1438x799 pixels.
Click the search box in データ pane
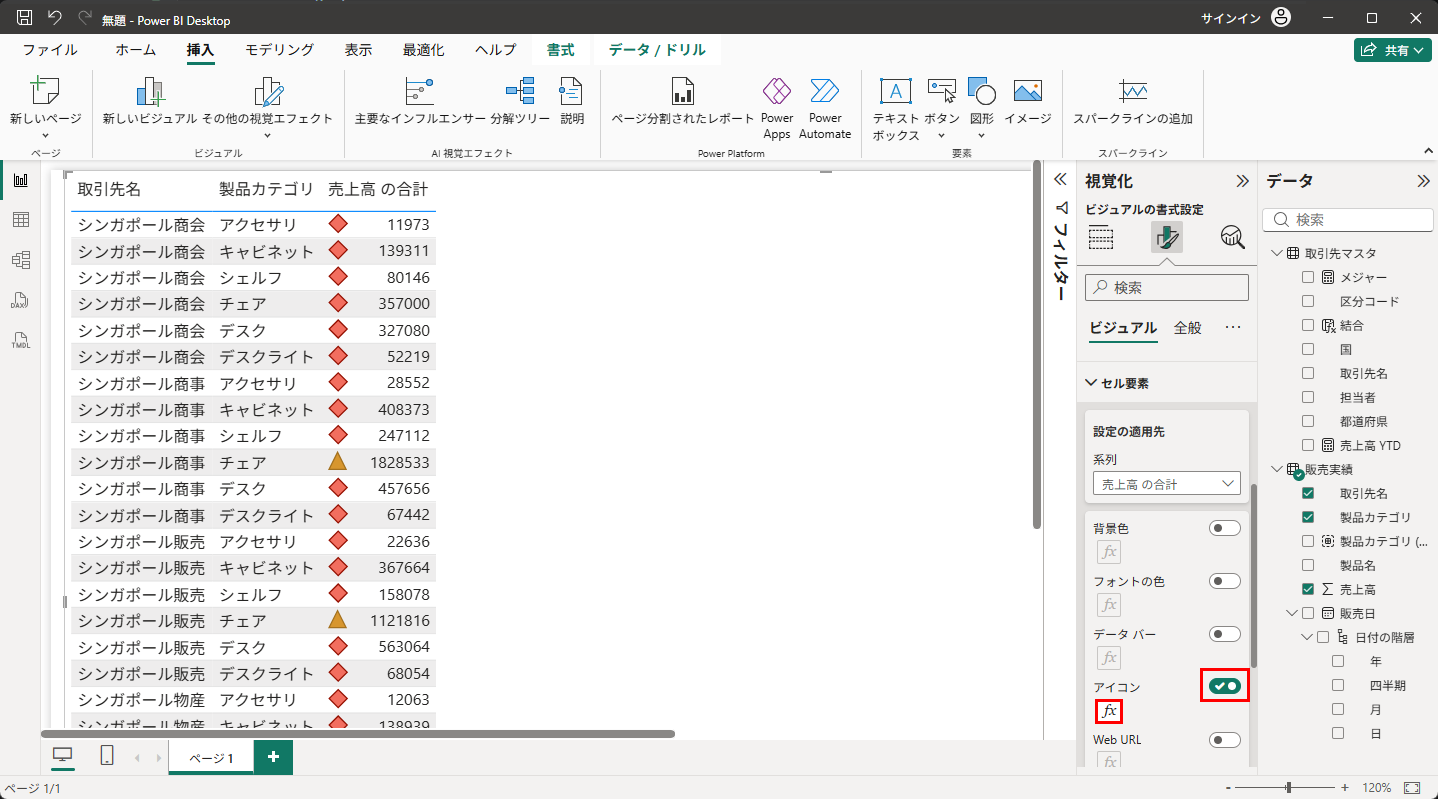pos(1348,220)
